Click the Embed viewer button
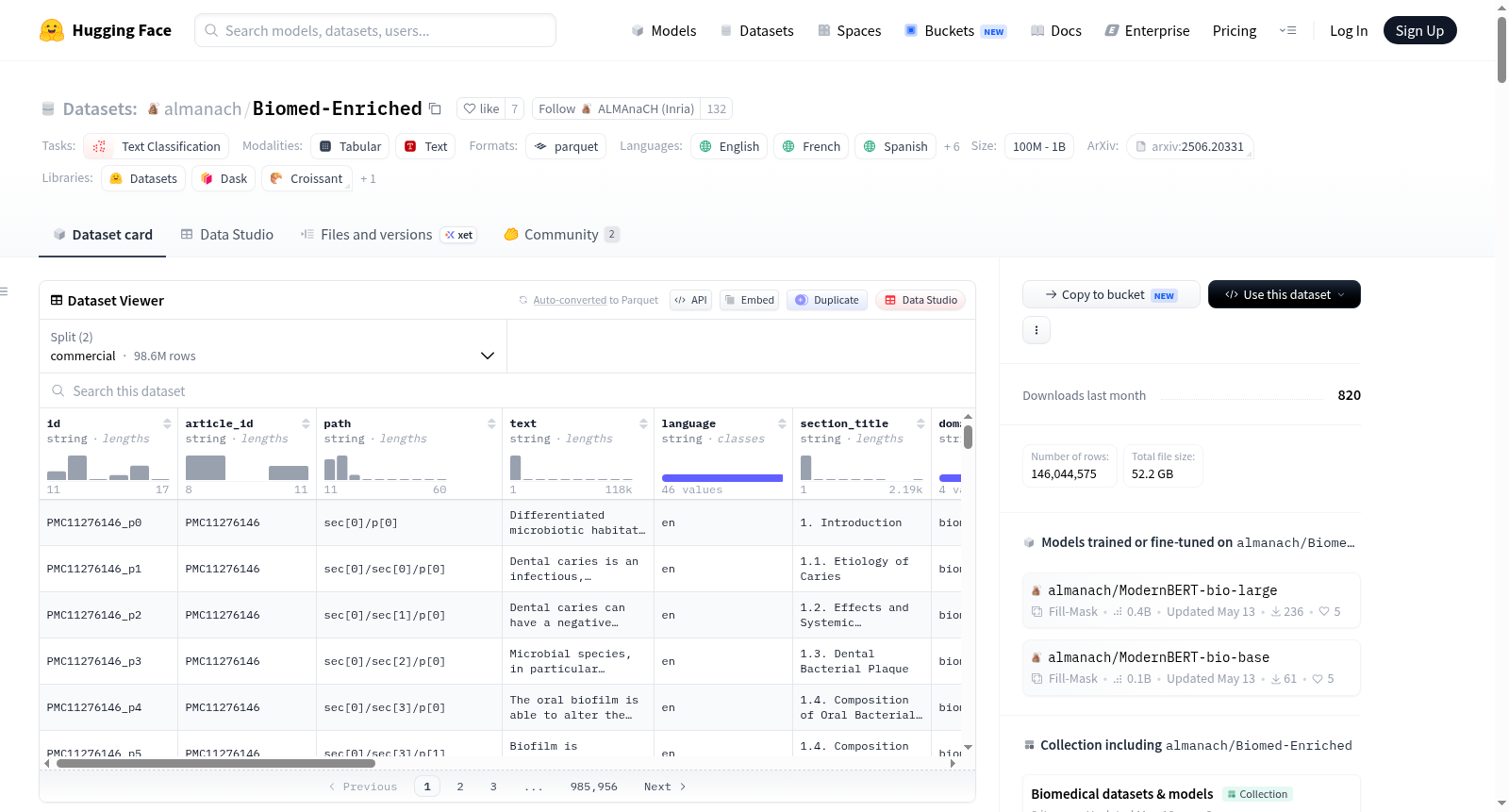 pyautogui.click(x=749, y=300)
